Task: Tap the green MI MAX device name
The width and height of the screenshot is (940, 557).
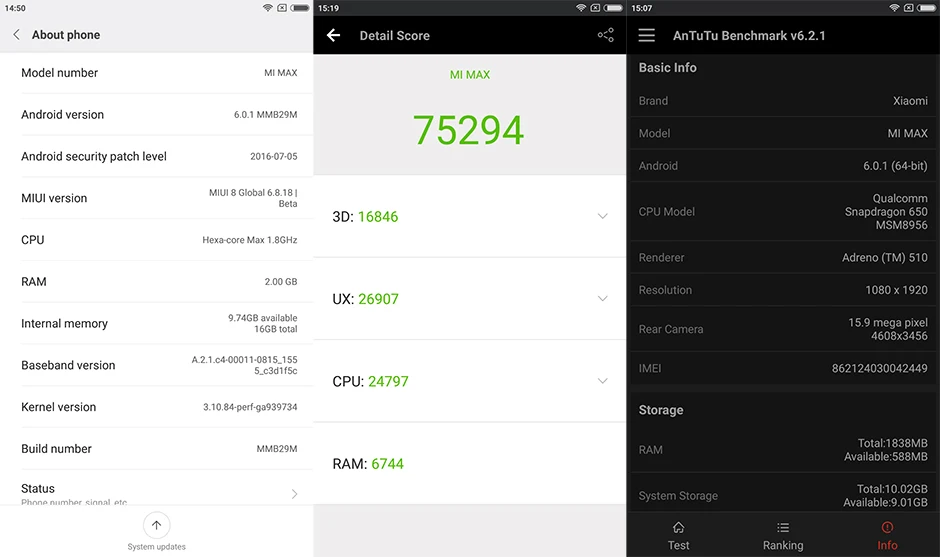Action: 470,75
